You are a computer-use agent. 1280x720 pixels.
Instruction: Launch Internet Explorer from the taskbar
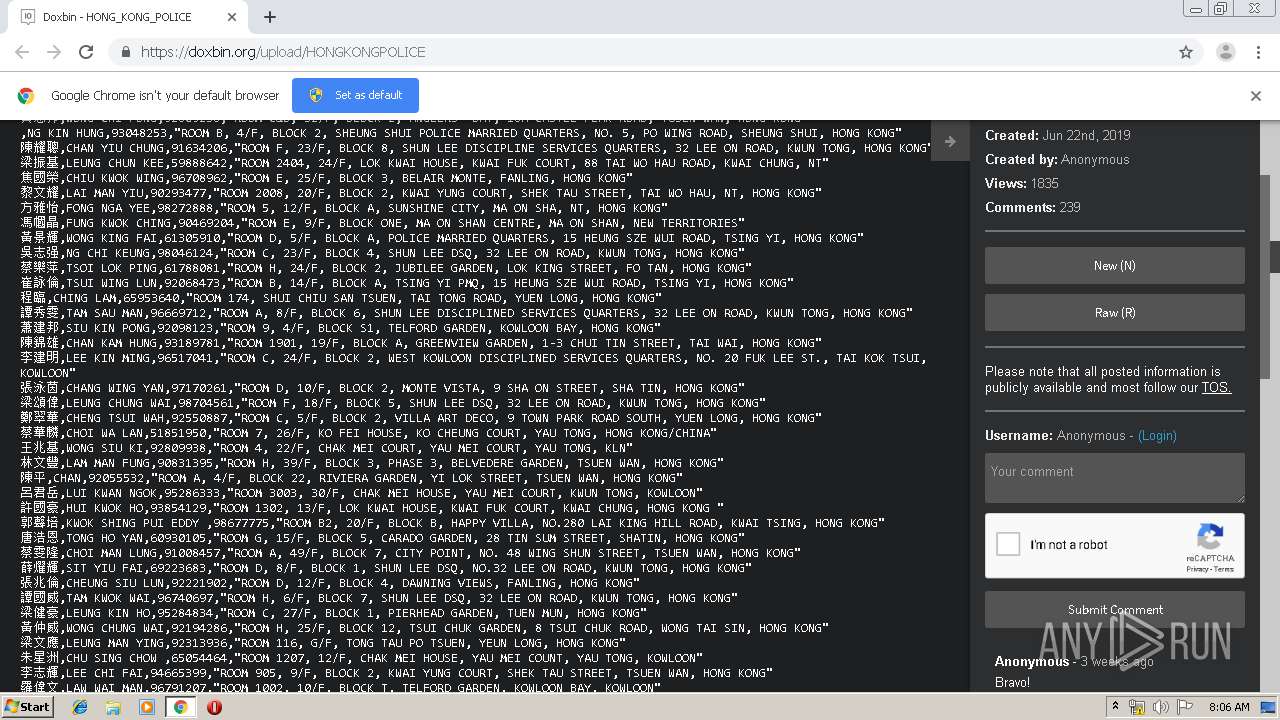(80, 707)
